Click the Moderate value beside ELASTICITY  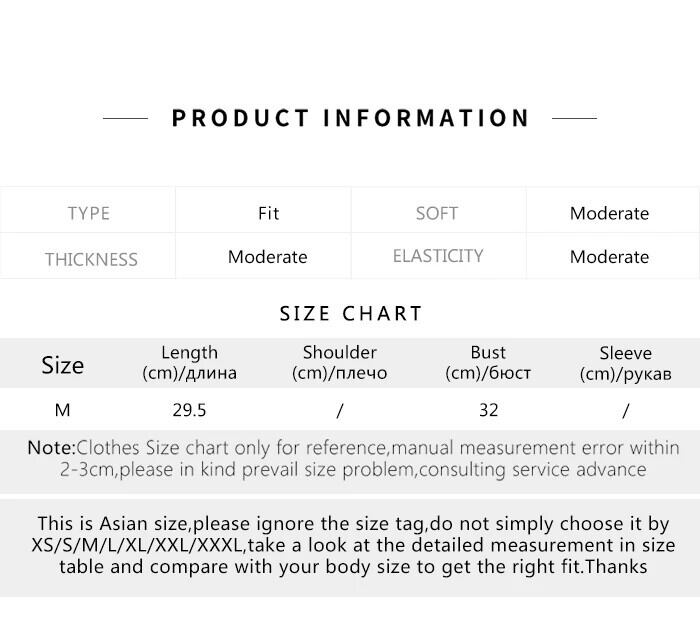[609, 257]
